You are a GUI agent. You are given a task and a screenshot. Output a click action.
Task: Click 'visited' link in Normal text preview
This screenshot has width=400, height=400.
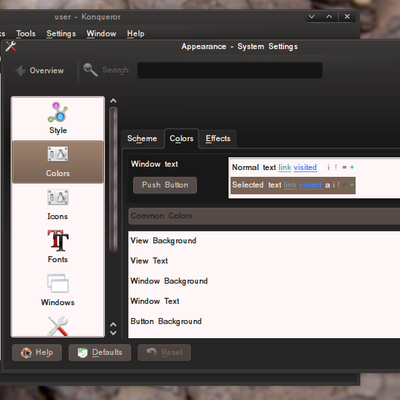305,167
